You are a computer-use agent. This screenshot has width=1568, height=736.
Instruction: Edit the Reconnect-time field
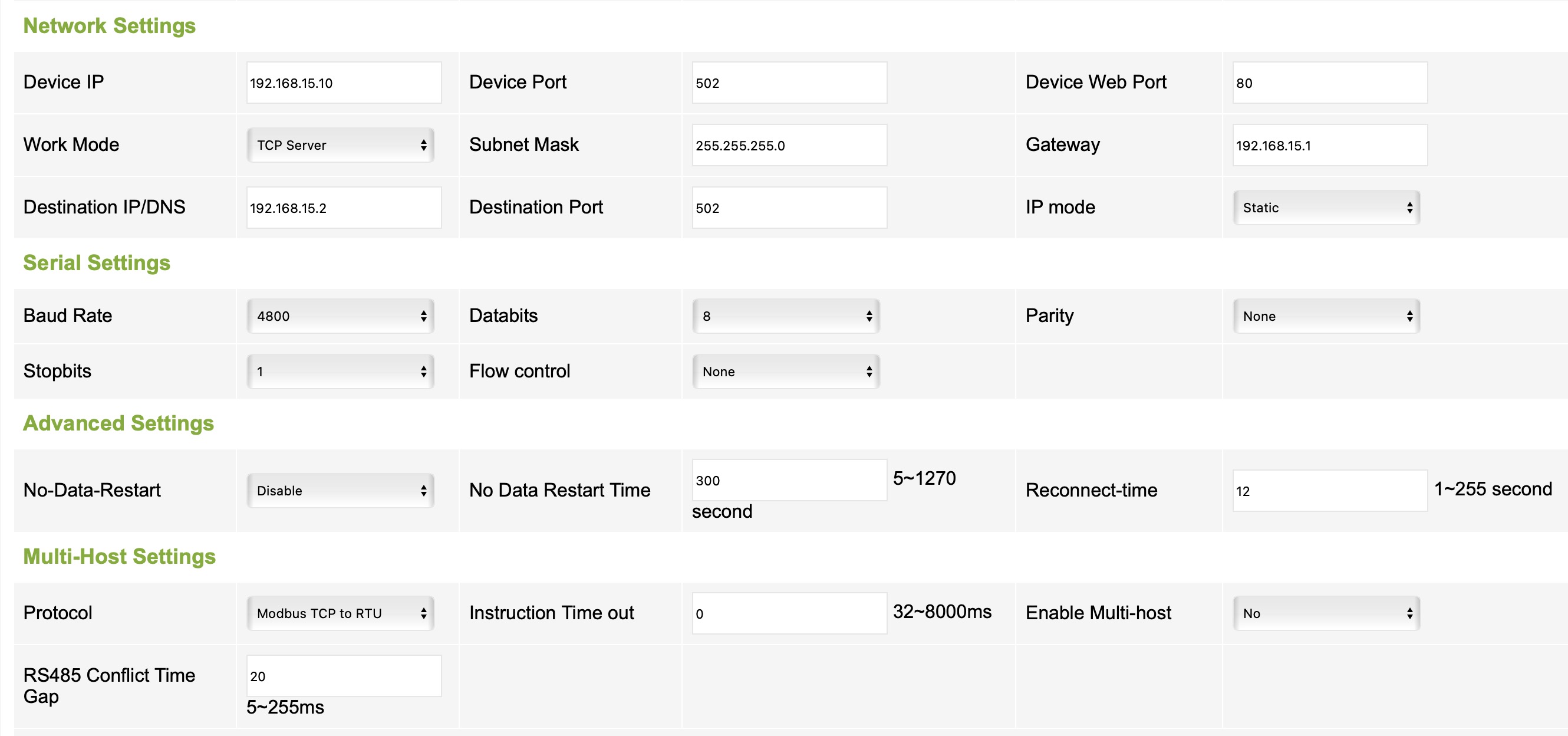pos(1330,491)
